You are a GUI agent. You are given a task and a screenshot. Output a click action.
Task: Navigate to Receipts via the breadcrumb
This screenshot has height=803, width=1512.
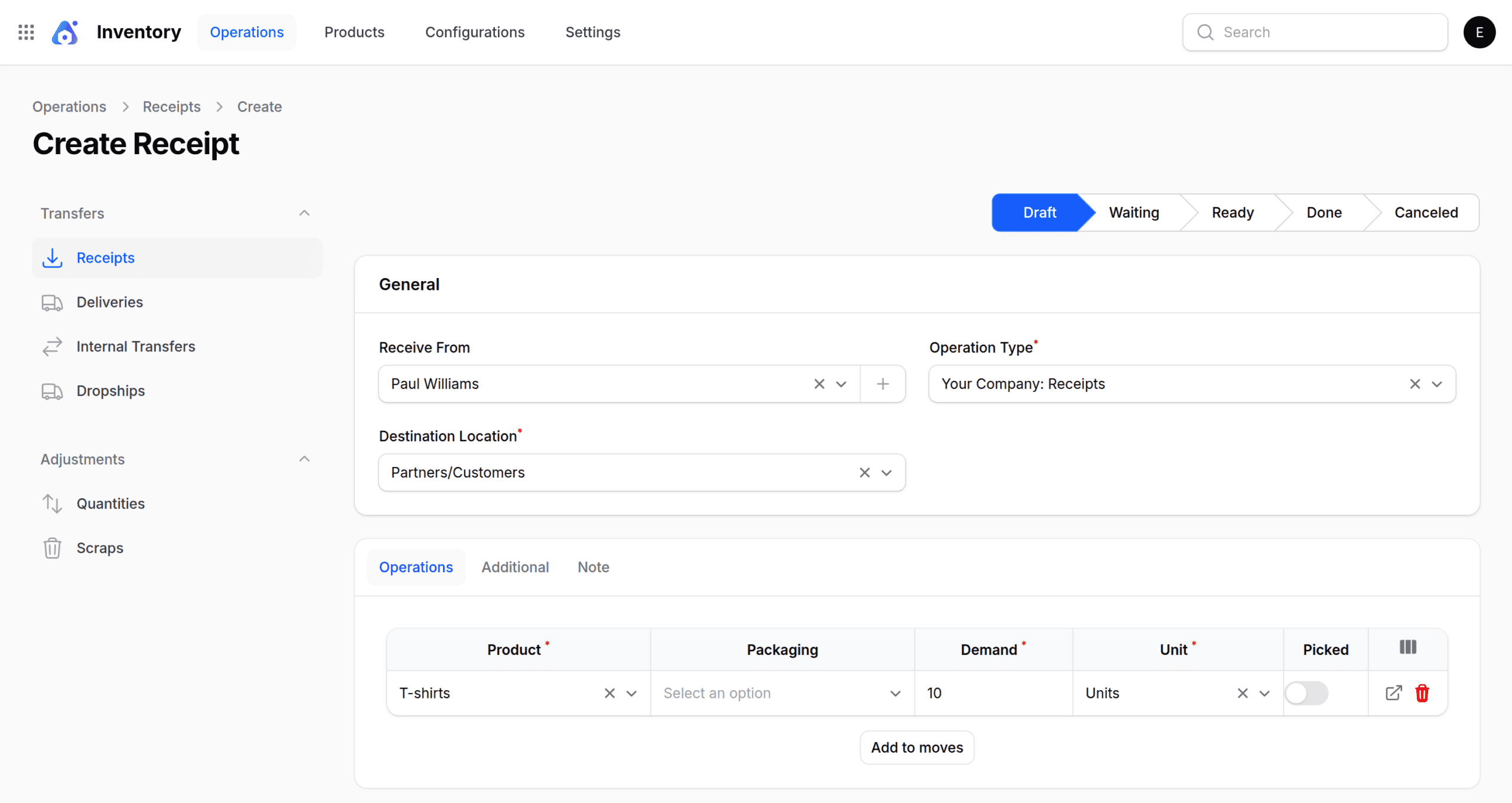coord(171,106)
